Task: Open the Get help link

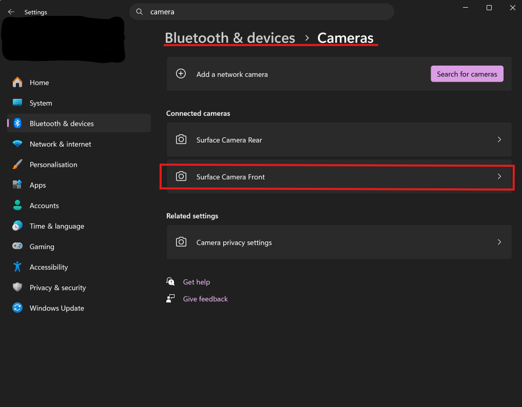Action: tap(196, 282)
